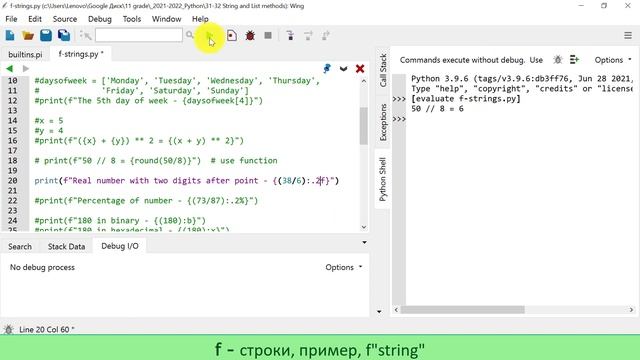The height and width of the screenshot is (360, 640).
Task: Click the gray Stop debug square
Action: click(x=268, y=36)
